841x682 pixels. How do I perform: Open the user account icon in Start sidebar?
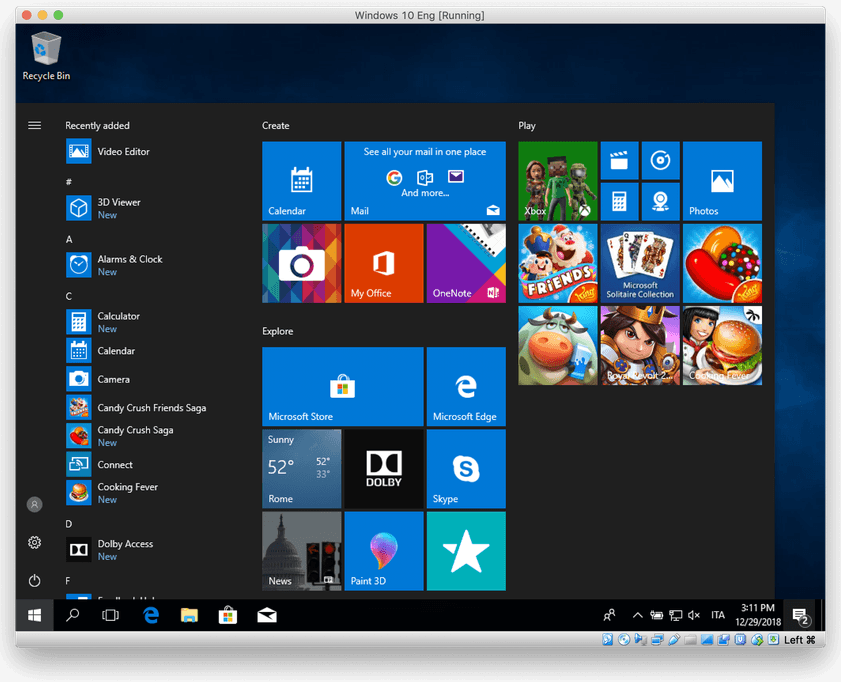coord(34,505)
